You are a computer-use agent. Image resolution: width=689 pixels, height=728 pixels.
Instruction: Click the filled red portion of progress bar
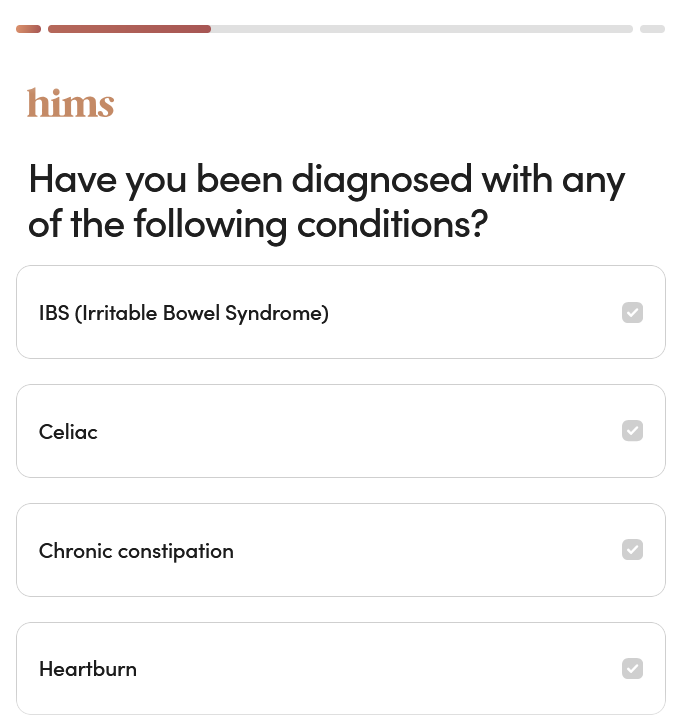pyautogui.click(x=129, y=29)
